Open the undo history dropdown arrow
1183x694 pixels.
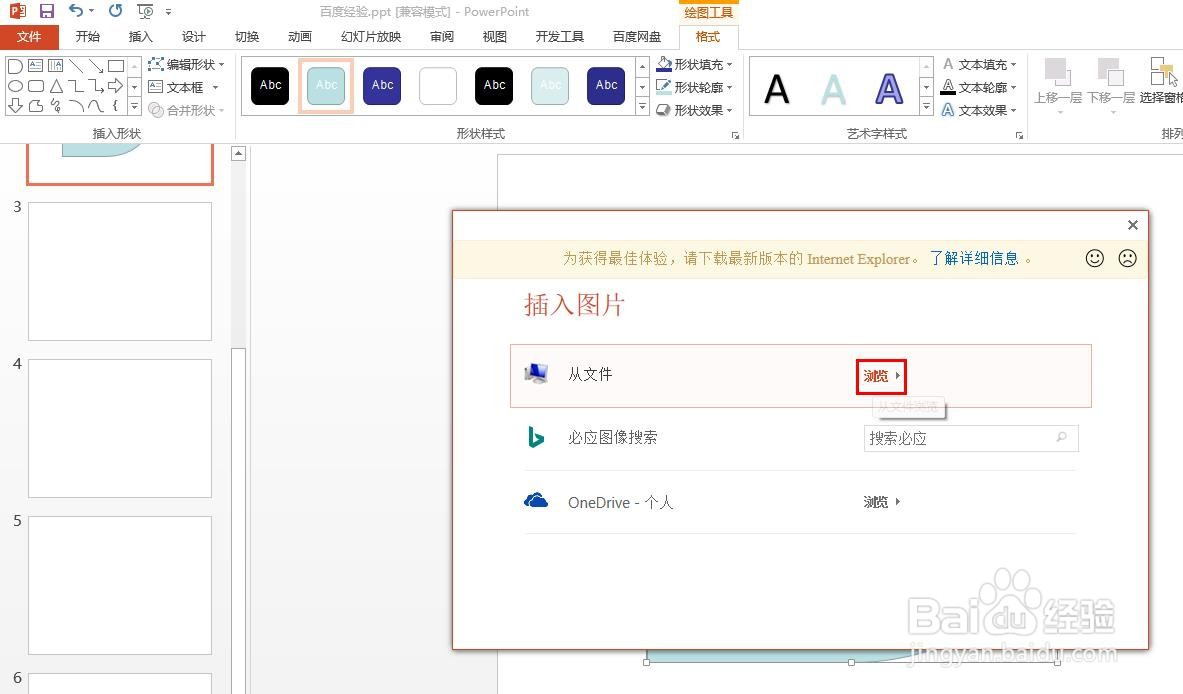(91, 11)
